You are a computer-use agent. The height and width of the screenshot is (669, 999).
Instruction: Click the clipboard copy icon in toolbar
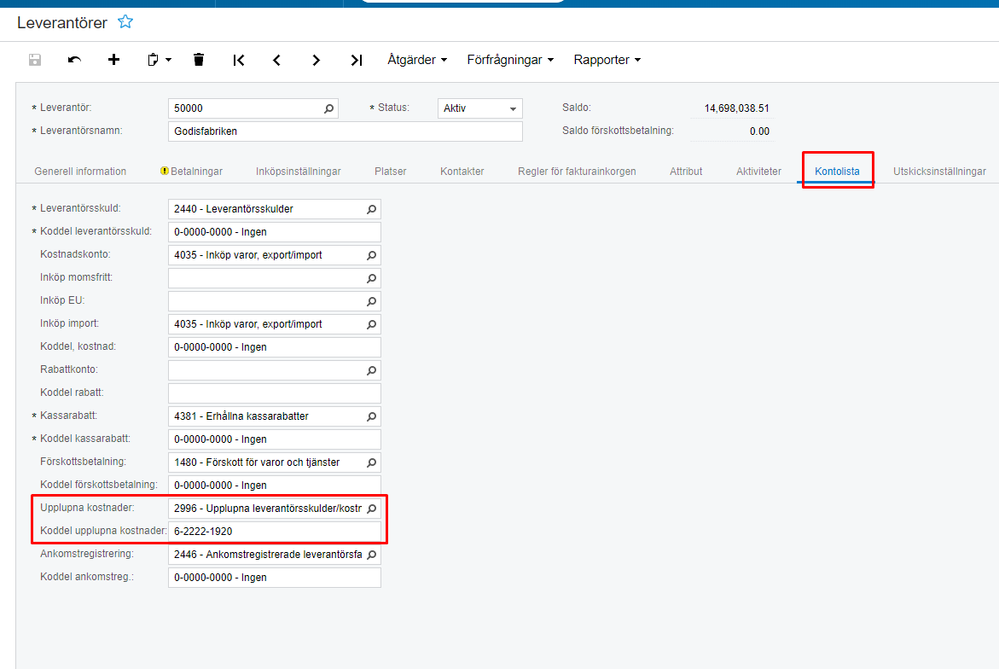pos(152,59)
